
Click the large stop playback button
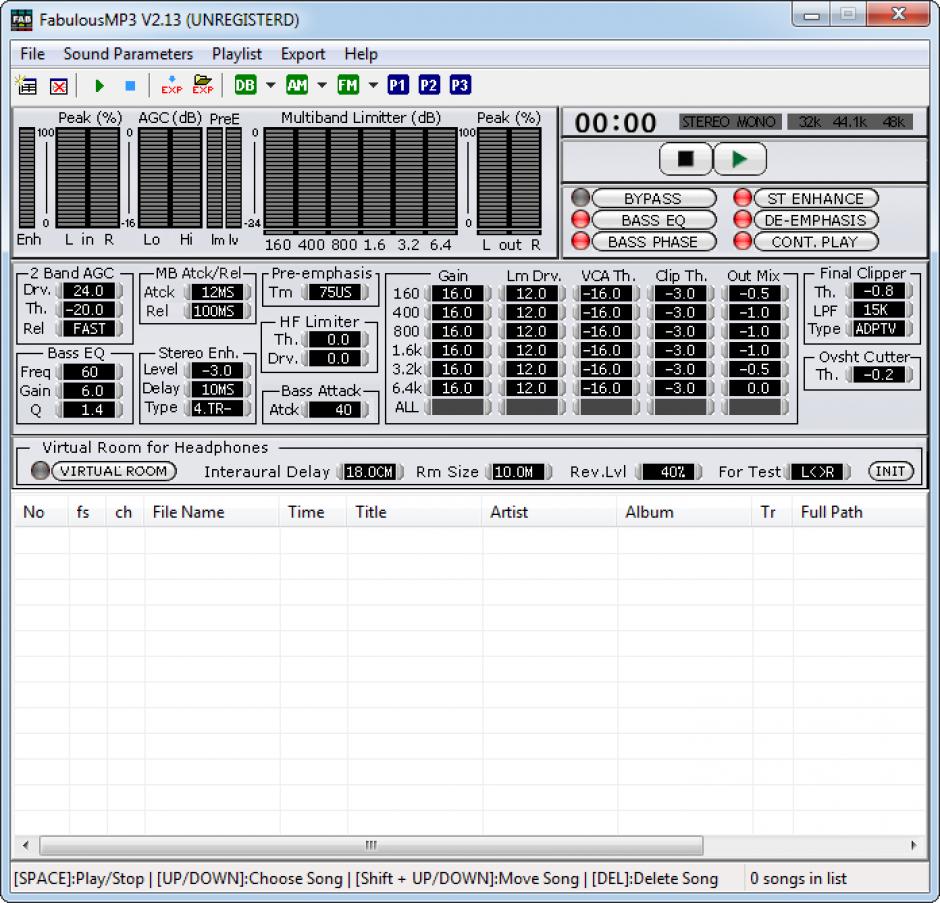click(686, 159)
